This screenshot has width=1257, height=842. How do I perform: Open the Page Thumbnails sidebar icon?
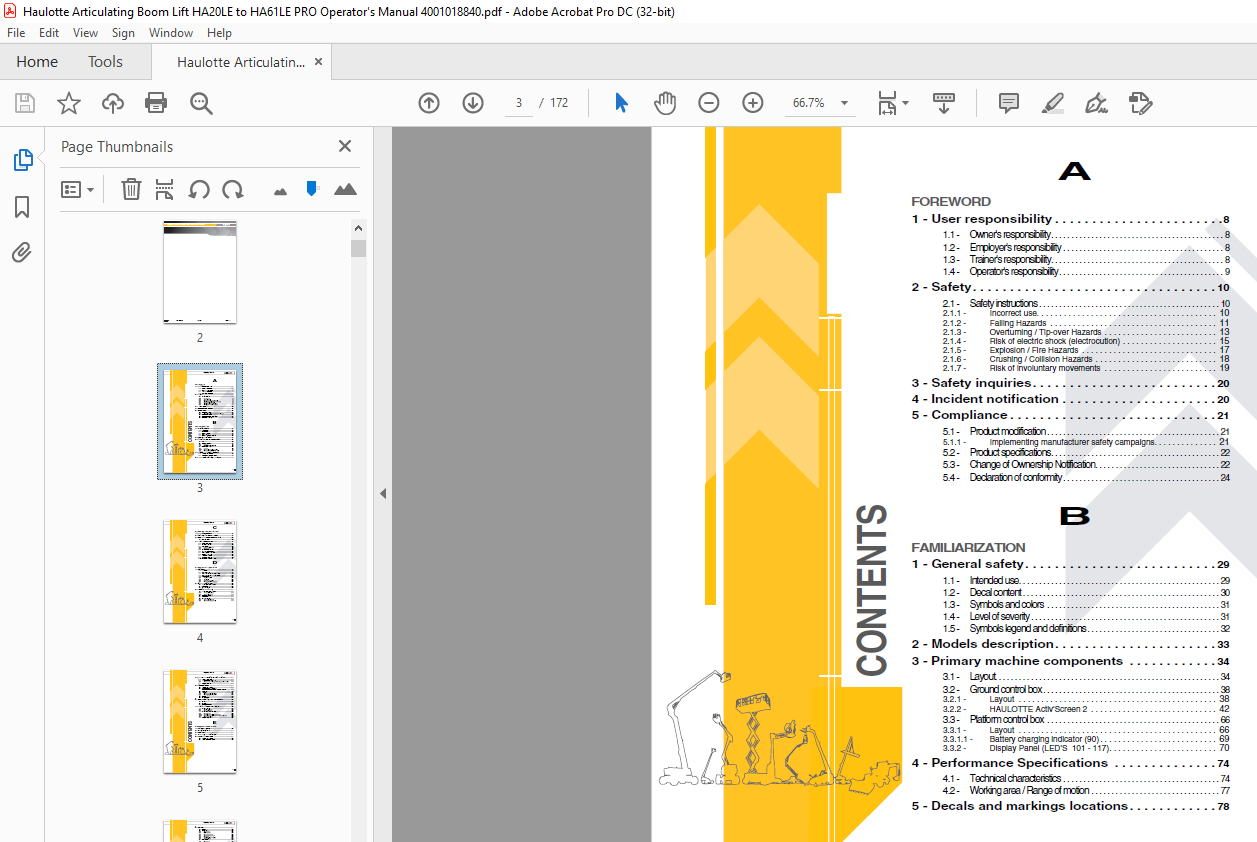pos(22,159)
